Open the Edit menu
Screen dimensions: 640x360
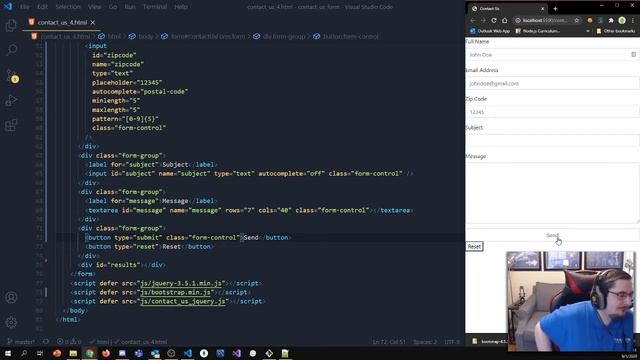(x=42, y=7)
